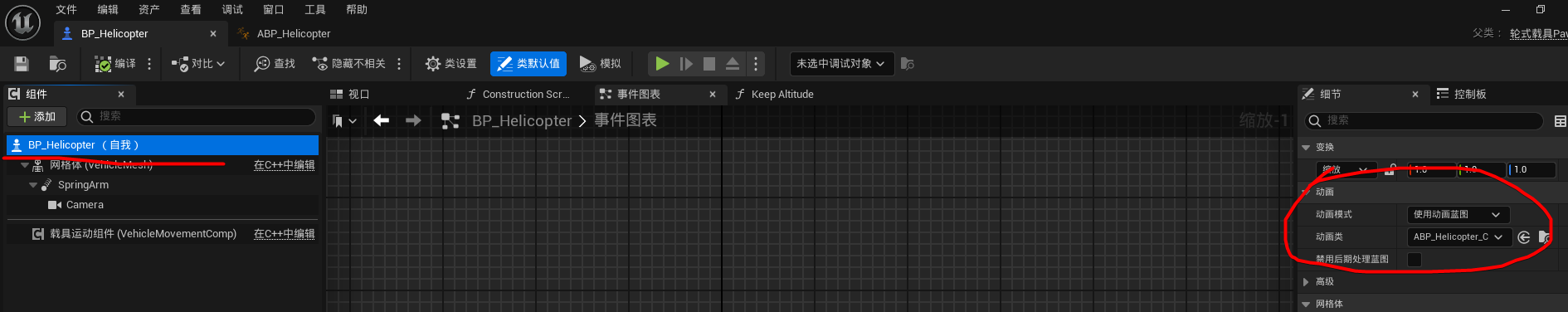
Task: Start 模拟 simulation mode
Action: 600,64
